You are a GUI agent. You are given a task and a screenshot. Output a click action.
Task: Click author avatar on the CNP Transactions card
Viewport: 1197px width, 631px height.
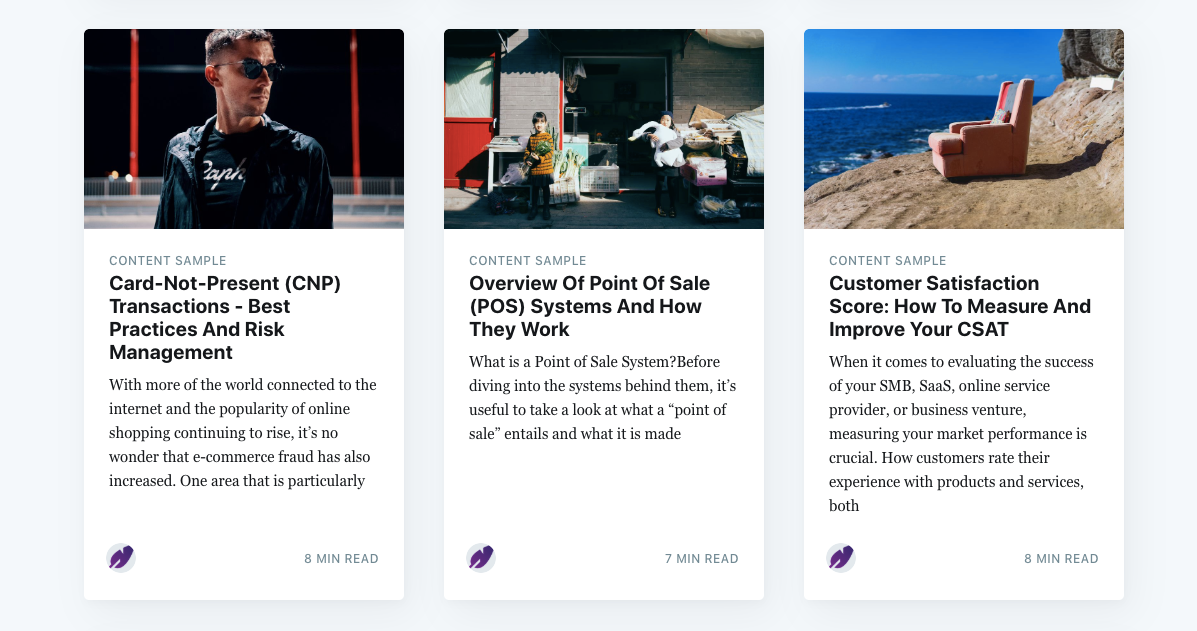point(121,558)
